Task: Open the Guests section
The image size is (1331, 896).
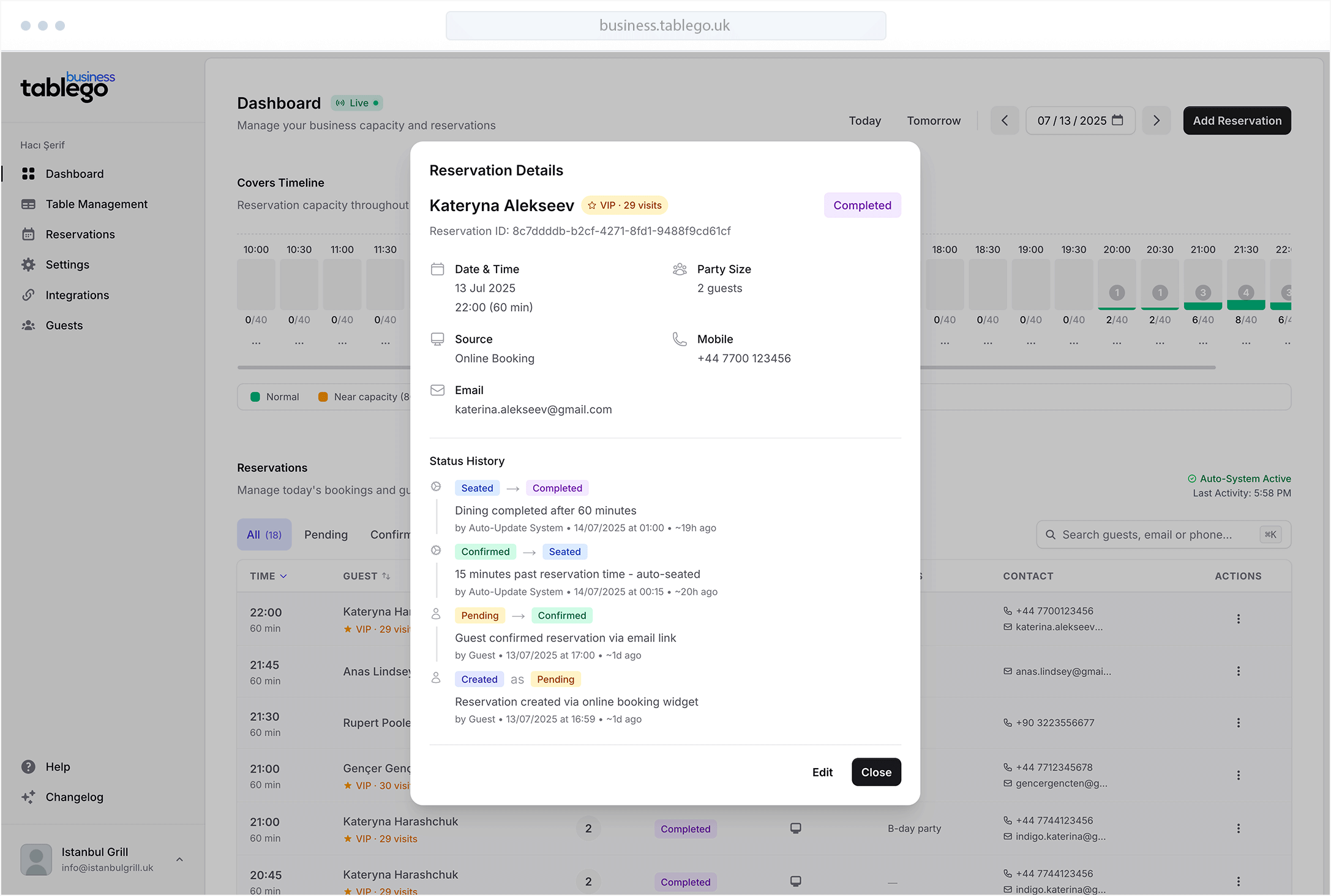Action: [x=64, y=325]
